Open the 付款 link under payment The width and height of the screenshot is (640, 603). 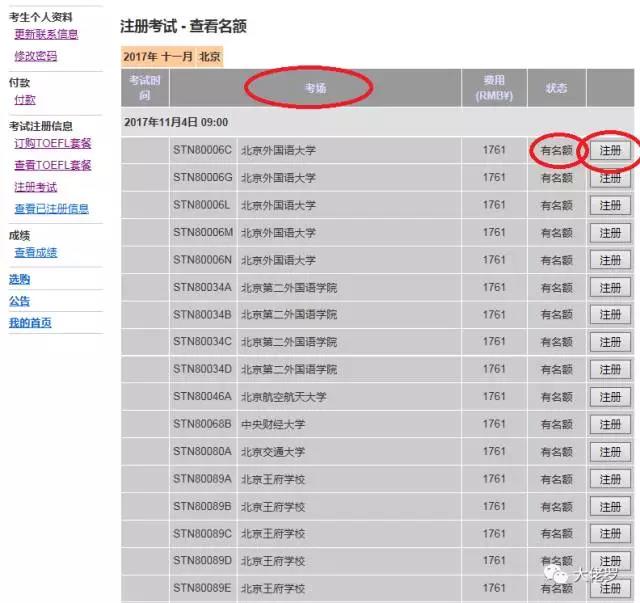click(x=25, y=100)
